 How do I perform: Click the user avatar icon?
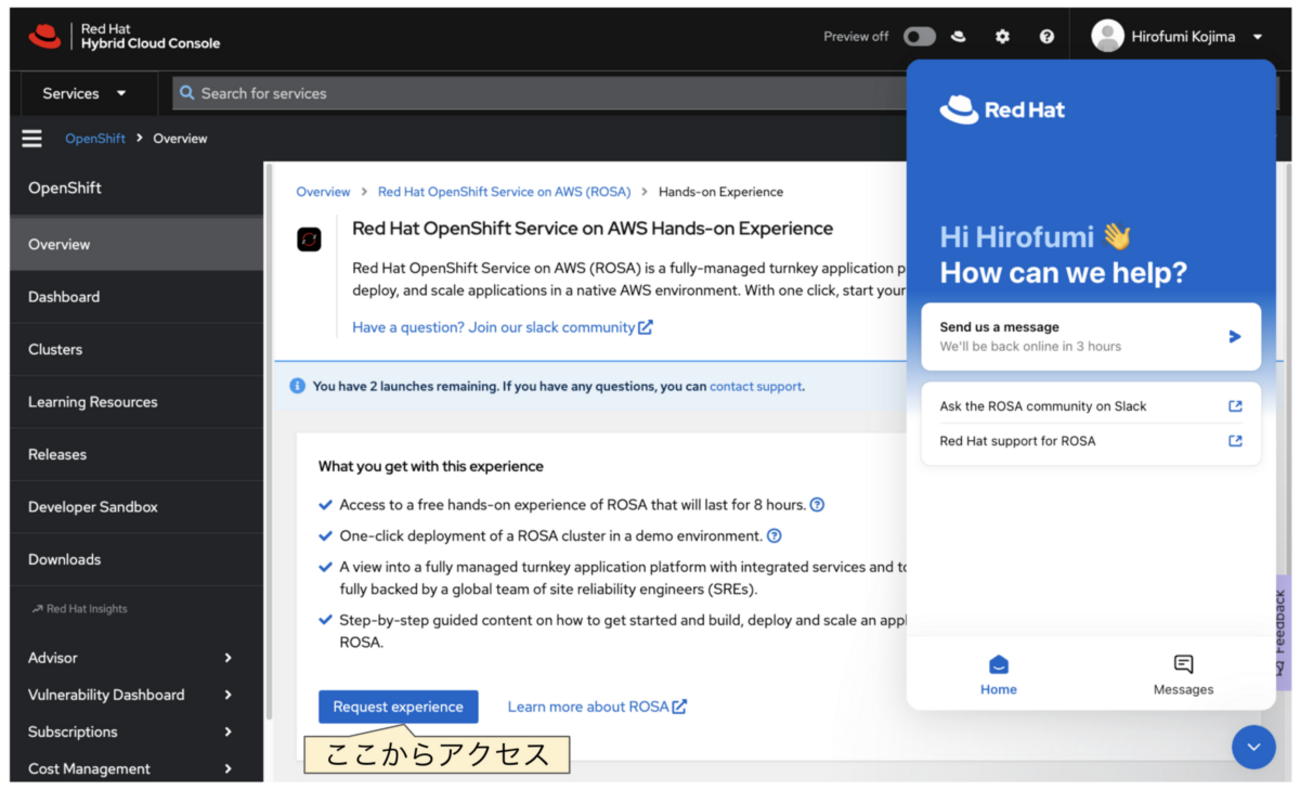[1107, 36]
